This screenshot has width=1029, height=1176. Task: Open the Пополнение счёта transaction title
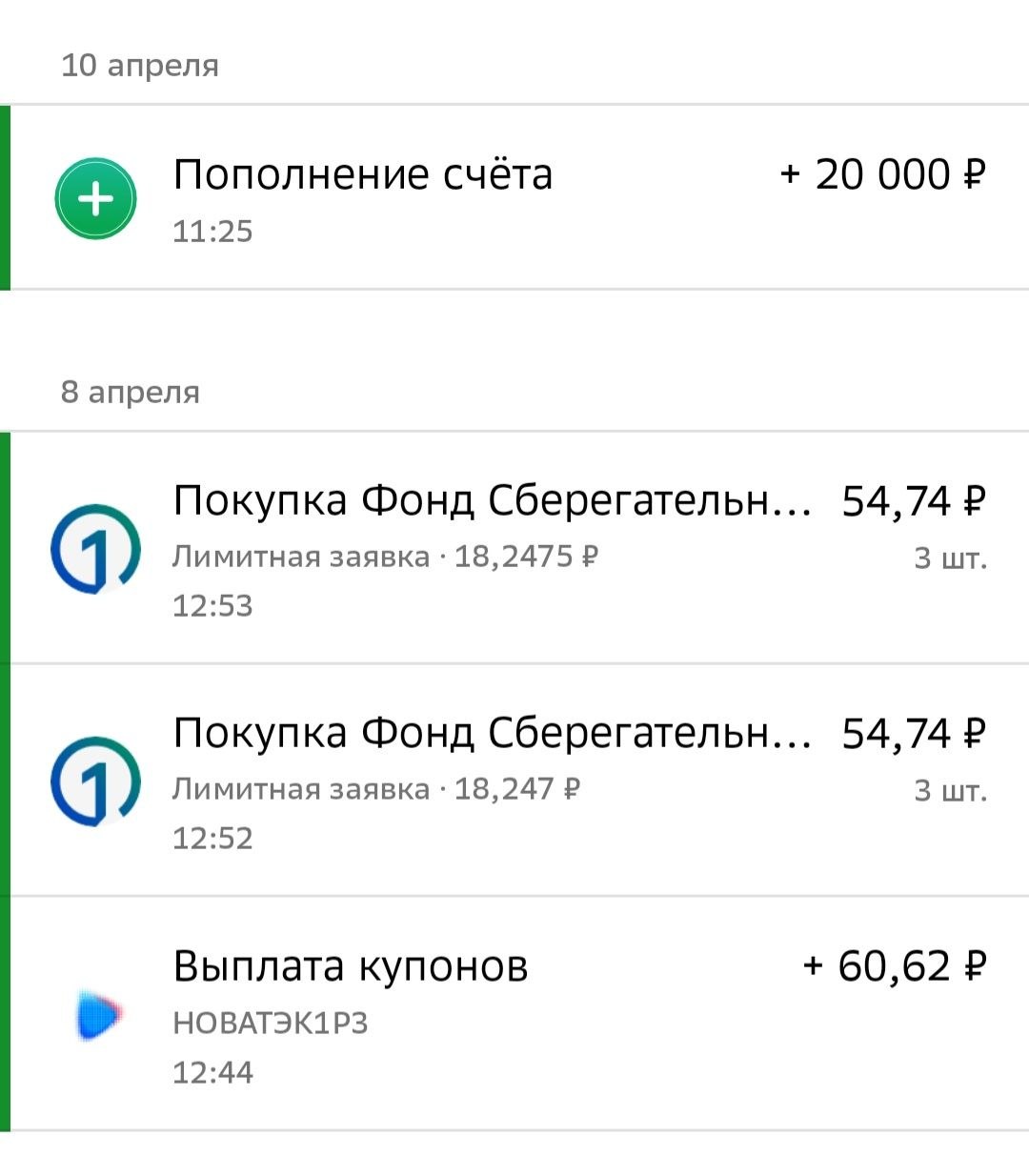pos(362,175)
